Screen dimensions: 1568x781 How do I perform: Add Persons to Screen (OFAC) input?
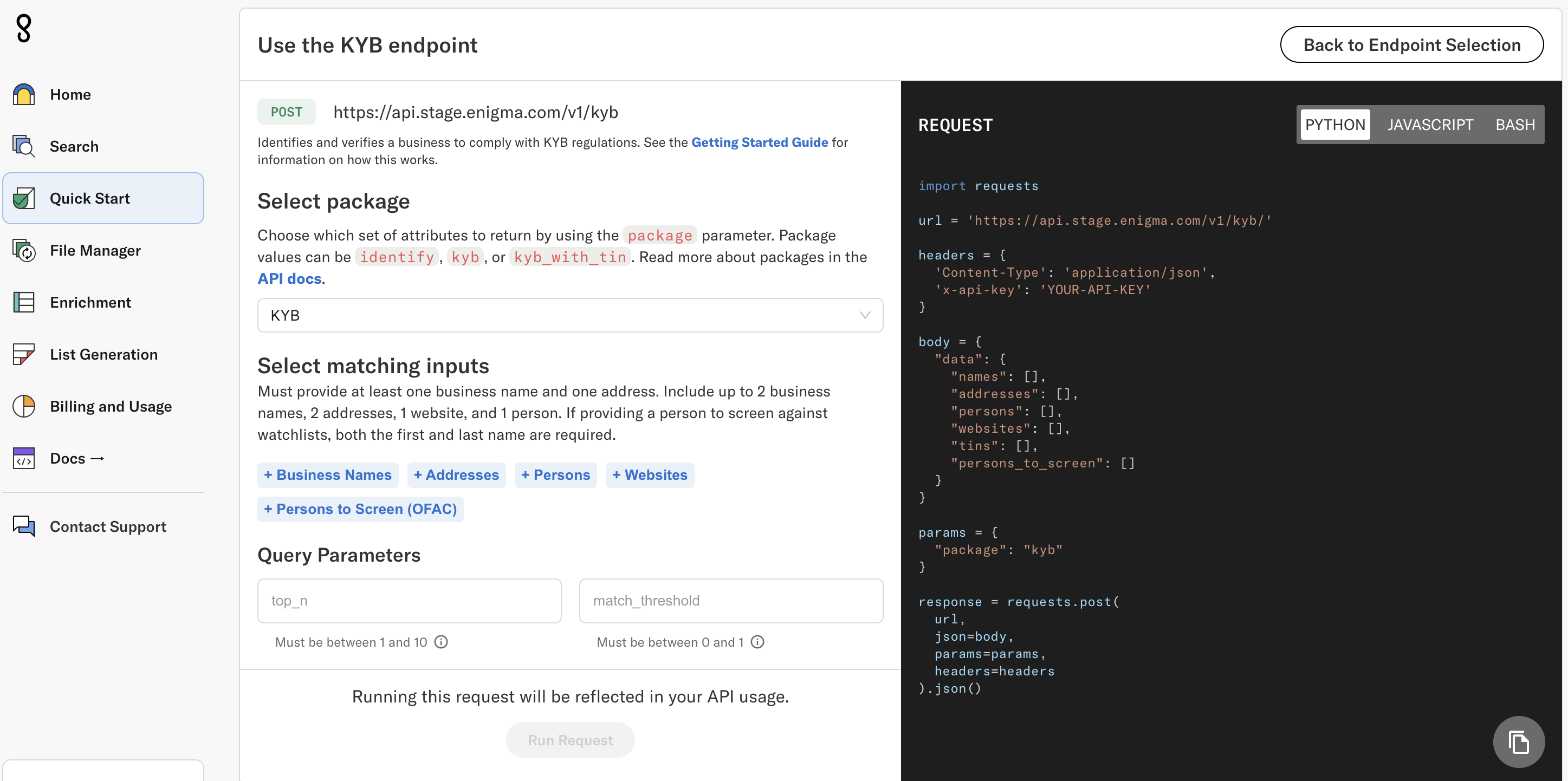(360, 509)
